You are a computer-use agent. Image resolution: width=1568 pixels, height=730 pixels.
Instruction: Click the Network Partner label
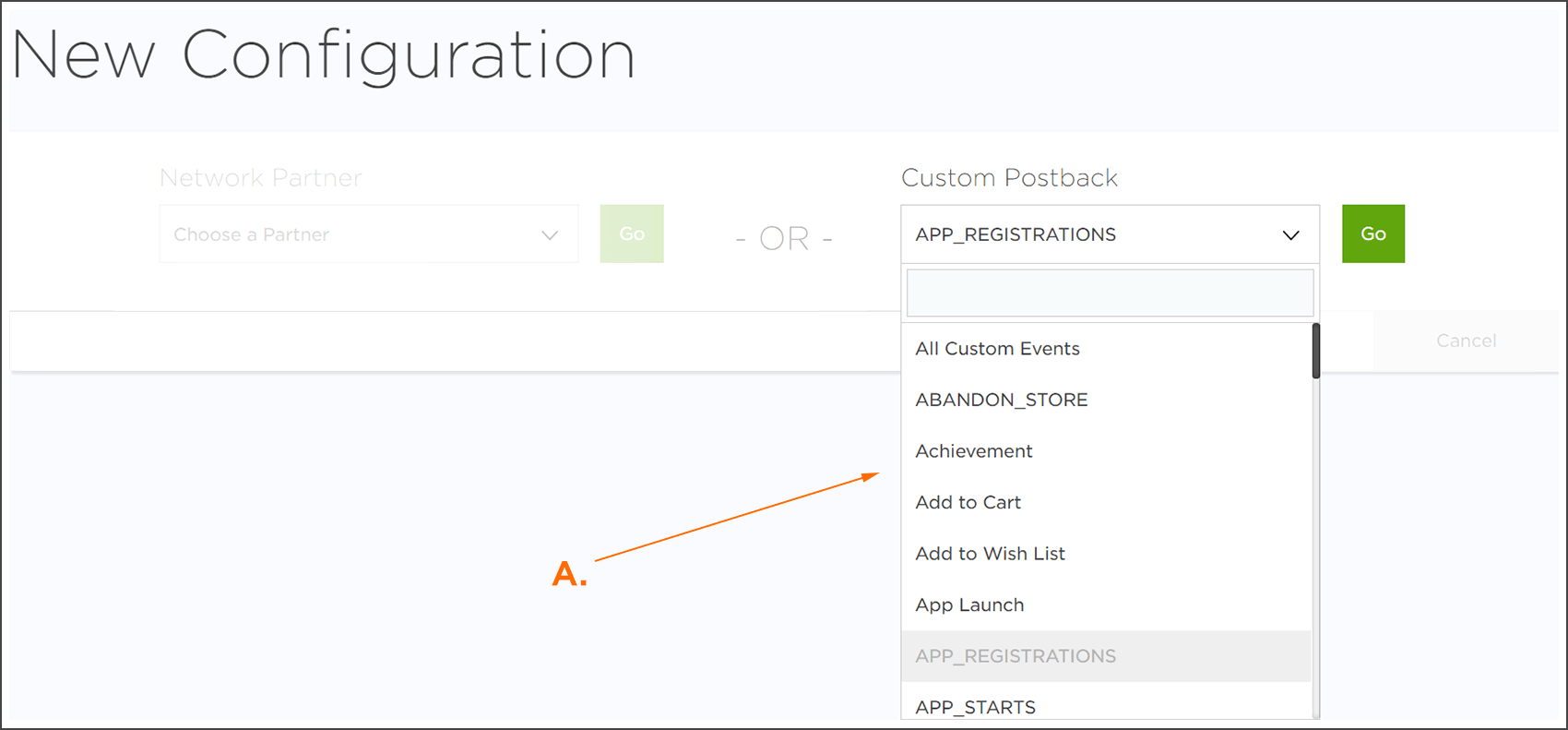point(261,177)
